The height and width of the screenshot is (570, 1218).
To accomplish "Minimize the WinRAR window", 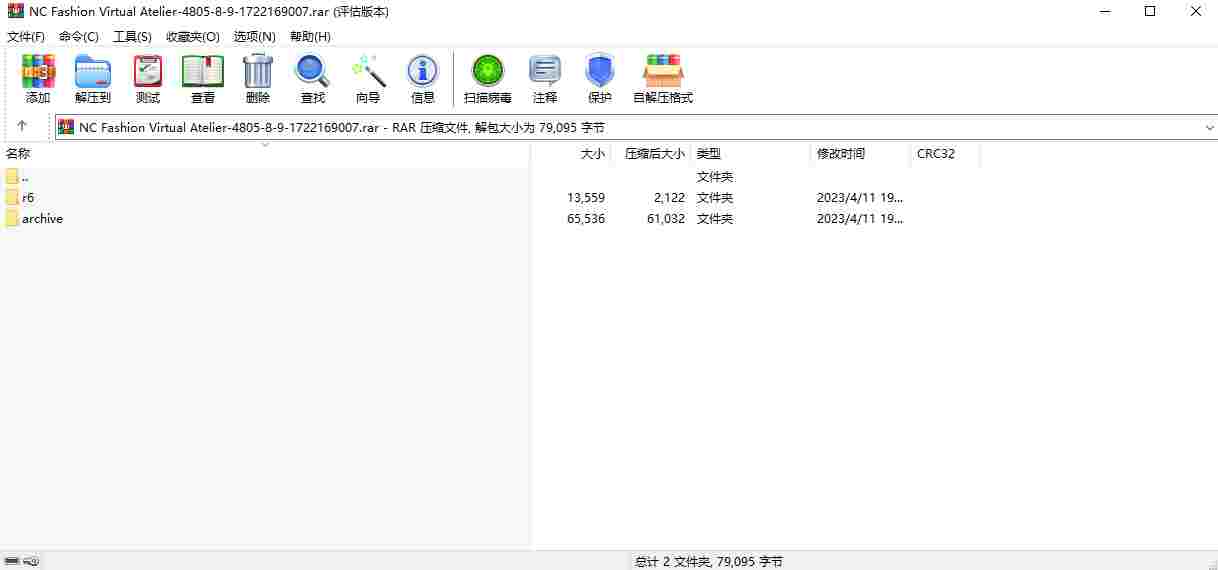I will point(1104,11).
